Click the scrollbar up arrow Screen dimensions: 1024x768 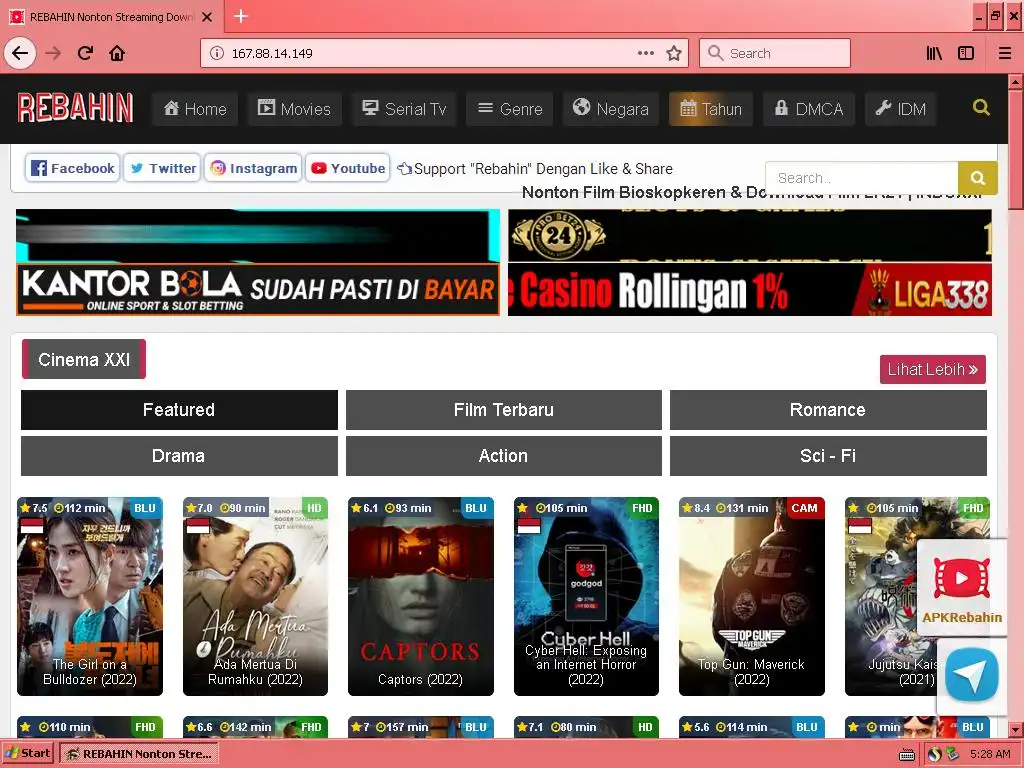(x=1016, y=82)
